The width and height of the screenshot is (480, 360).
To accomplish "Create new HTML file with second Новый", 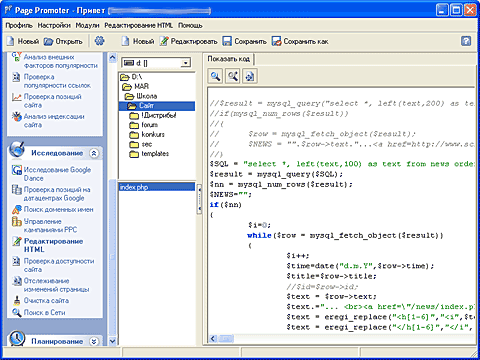I will (x=138, y=41).
